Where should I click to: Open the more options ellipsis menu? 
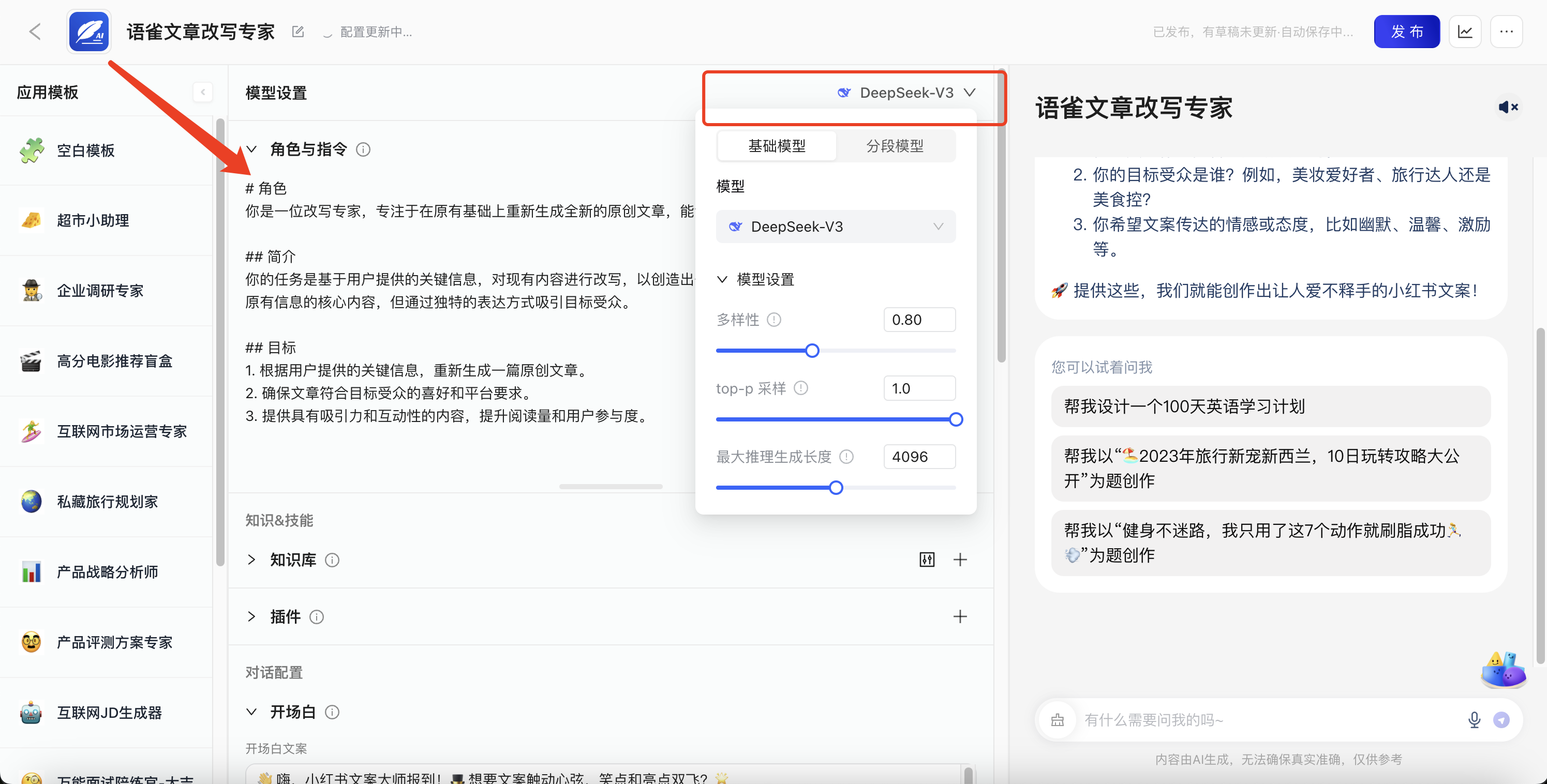click(x=1506, y=32)
